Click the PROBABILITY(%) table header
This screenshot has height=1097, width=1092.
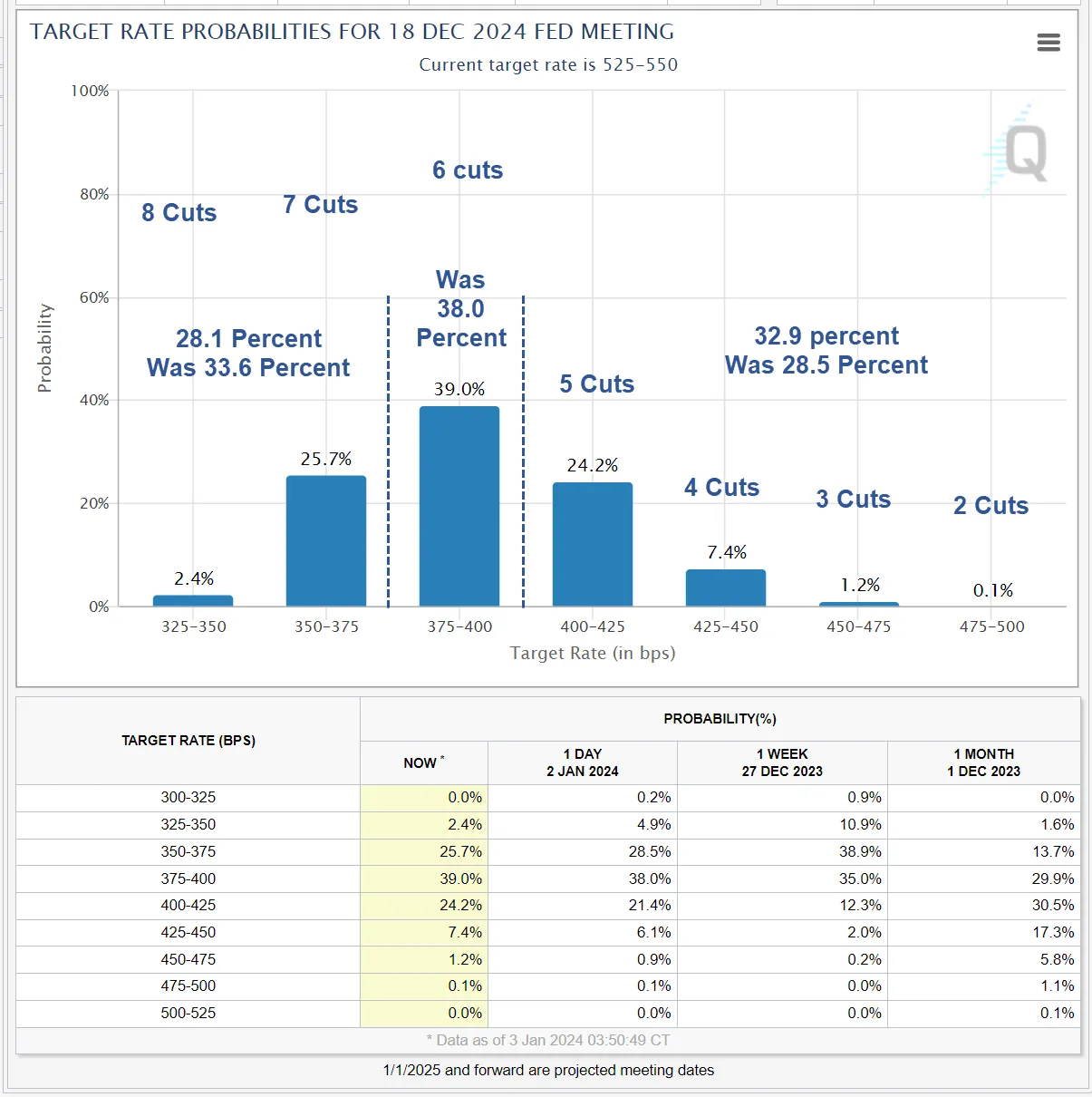(720, 719)
